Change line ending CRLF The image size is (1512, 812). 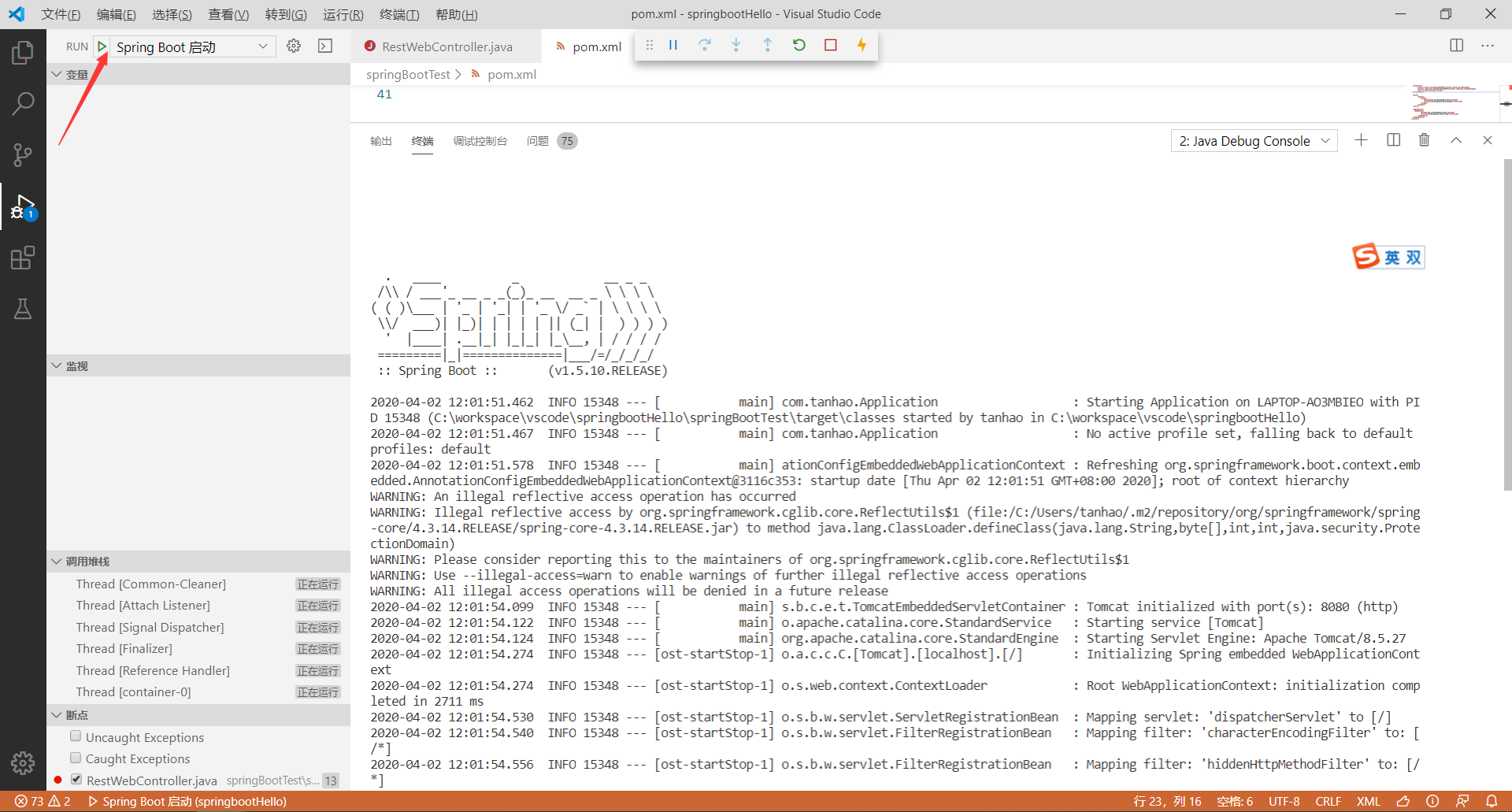pos(1329,801)
